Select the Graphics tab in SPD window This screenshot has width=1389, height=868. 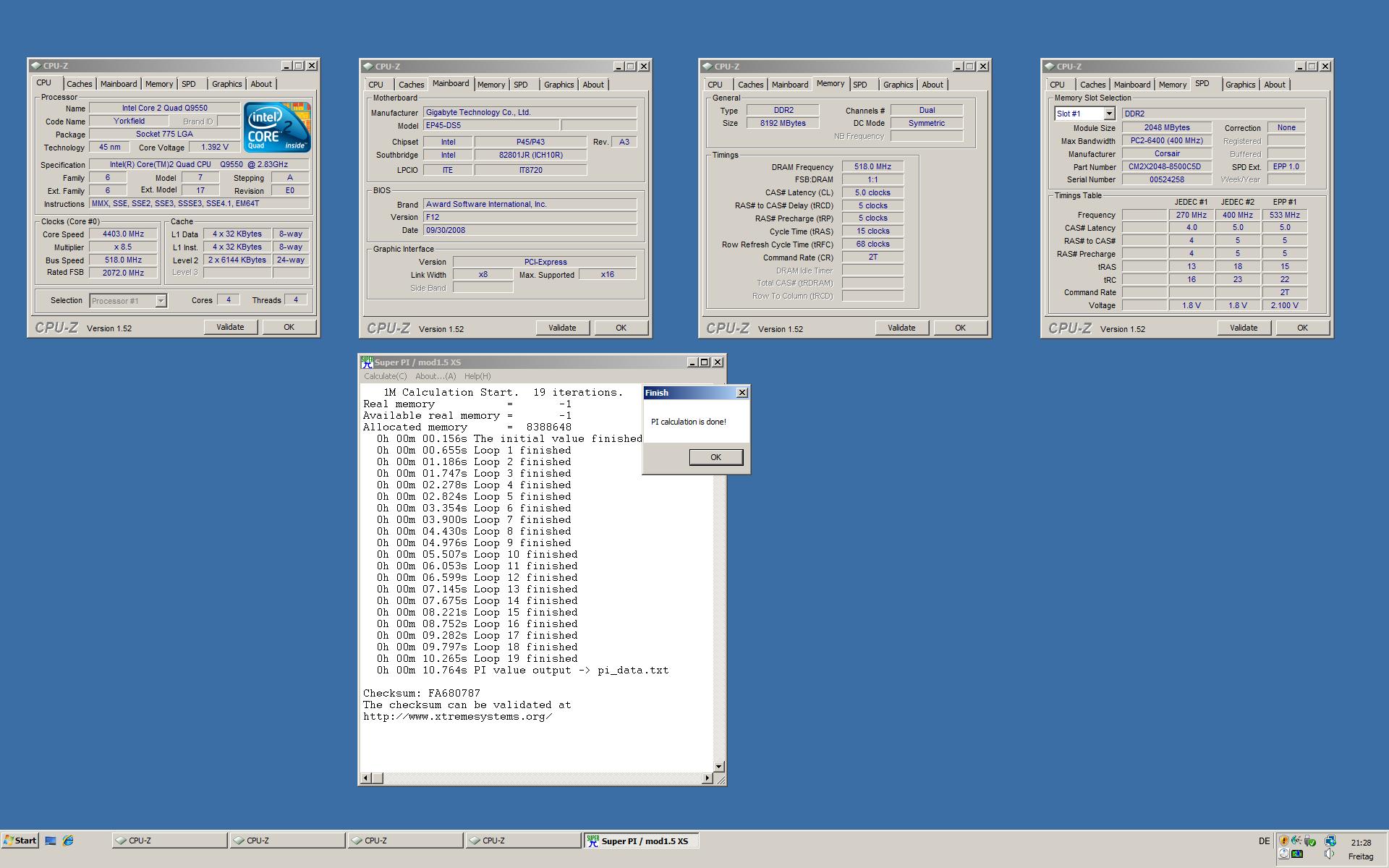(1240, 85)
